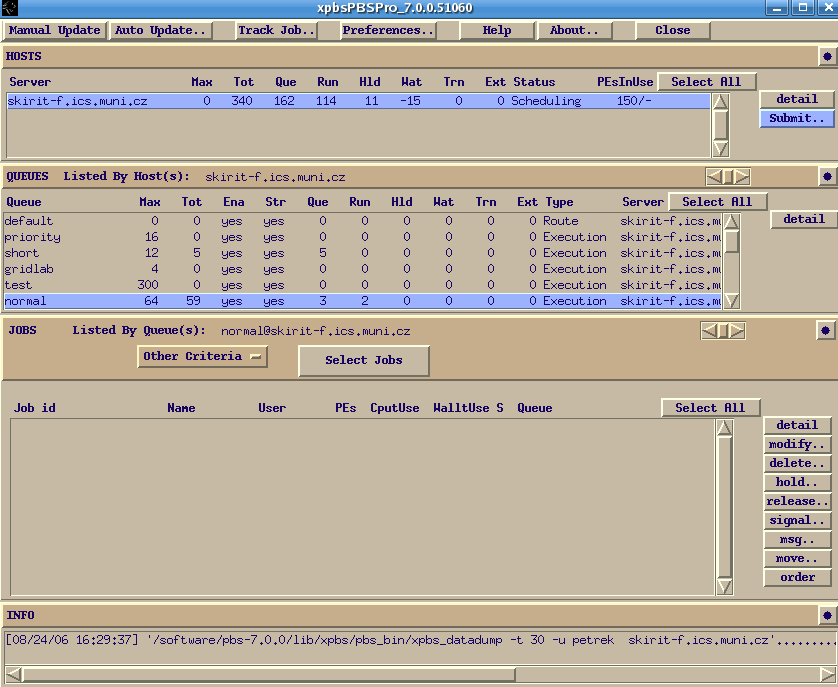Click the up arrow of the HOSTS list scrollbar
The image size is (838, 687).
click(x=720, y=102)
